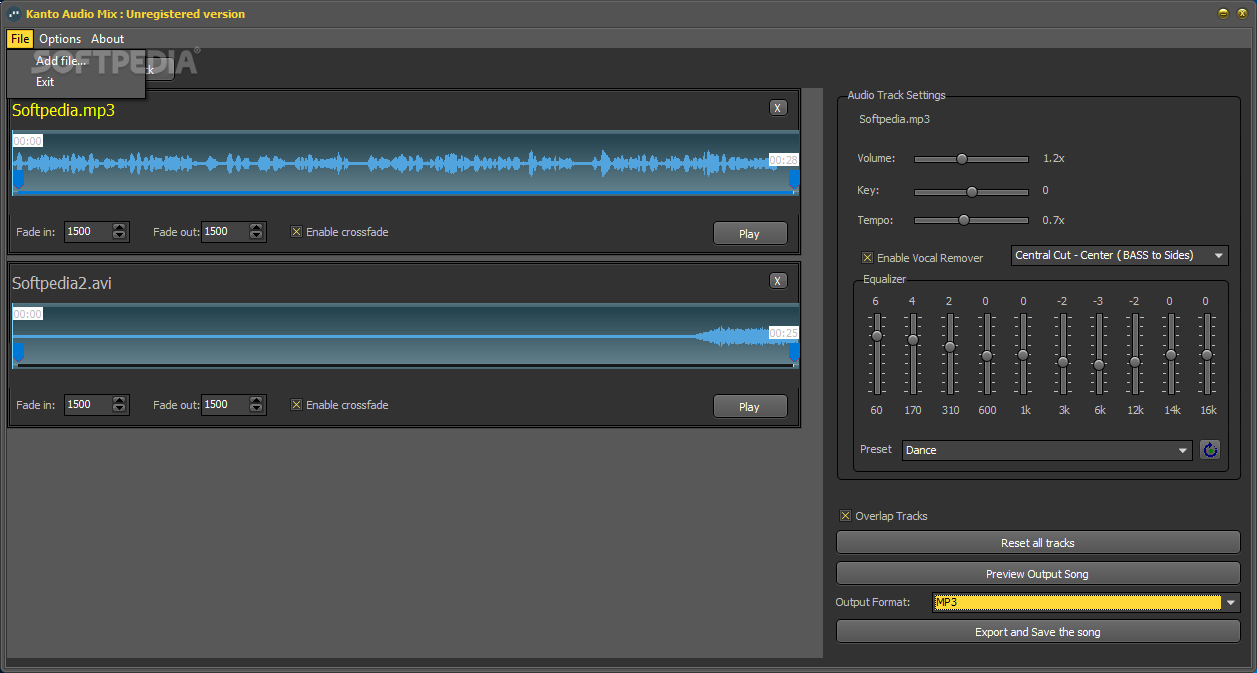Click end trim marker of Softpedia2.avi waveform
The image size is (1257, 673).
coord(794,352)
